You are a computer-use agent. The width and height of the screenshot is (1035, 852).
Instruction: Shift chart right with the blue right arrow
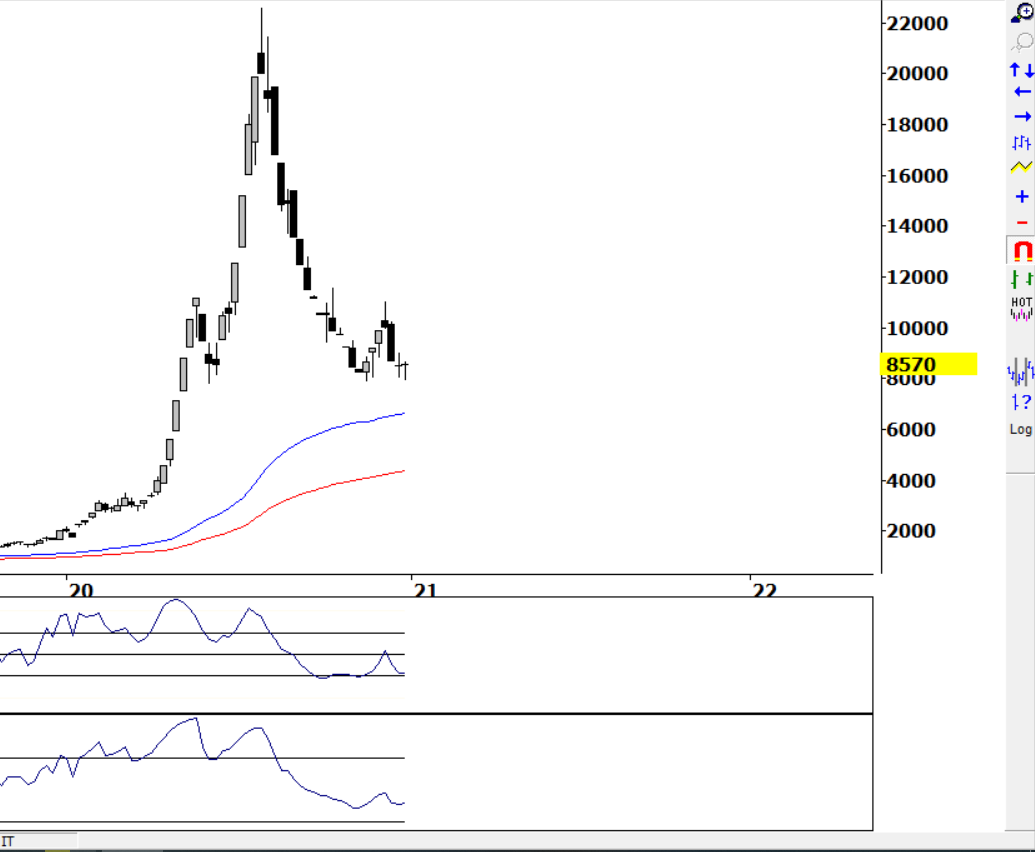point(1022,116)
